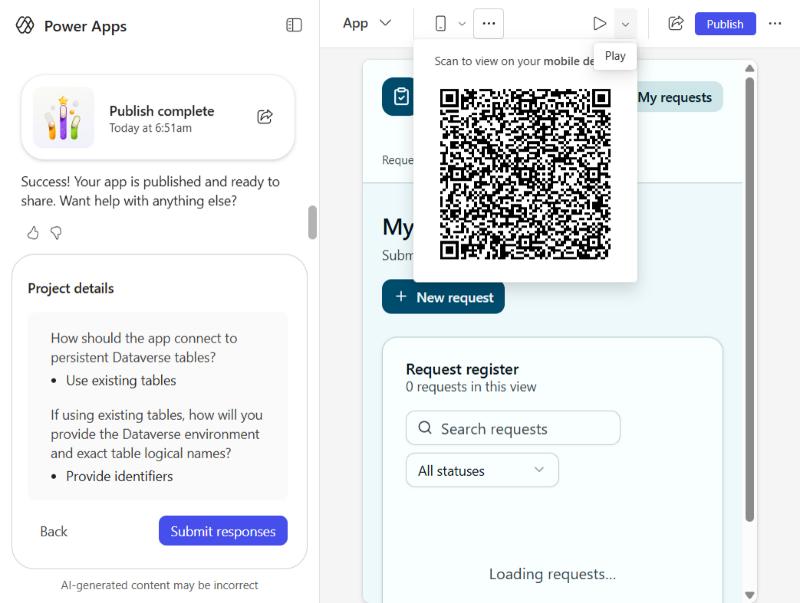Click the QR code image
Image resolution: width=800 pixels, height=603 pixels.
point(525,174)
